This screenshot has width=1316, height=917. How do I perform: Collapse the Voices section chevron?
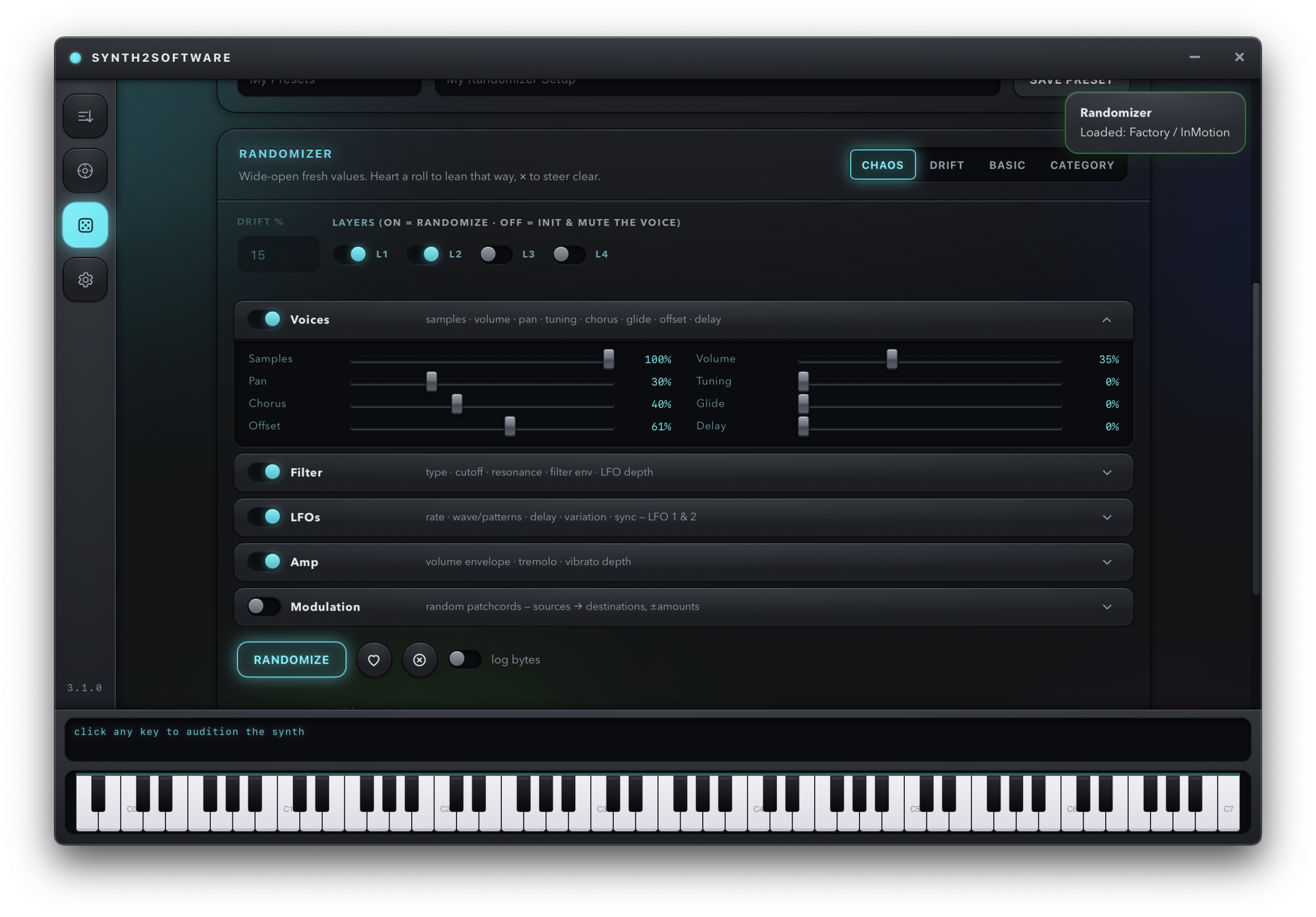coord(1107,320)
